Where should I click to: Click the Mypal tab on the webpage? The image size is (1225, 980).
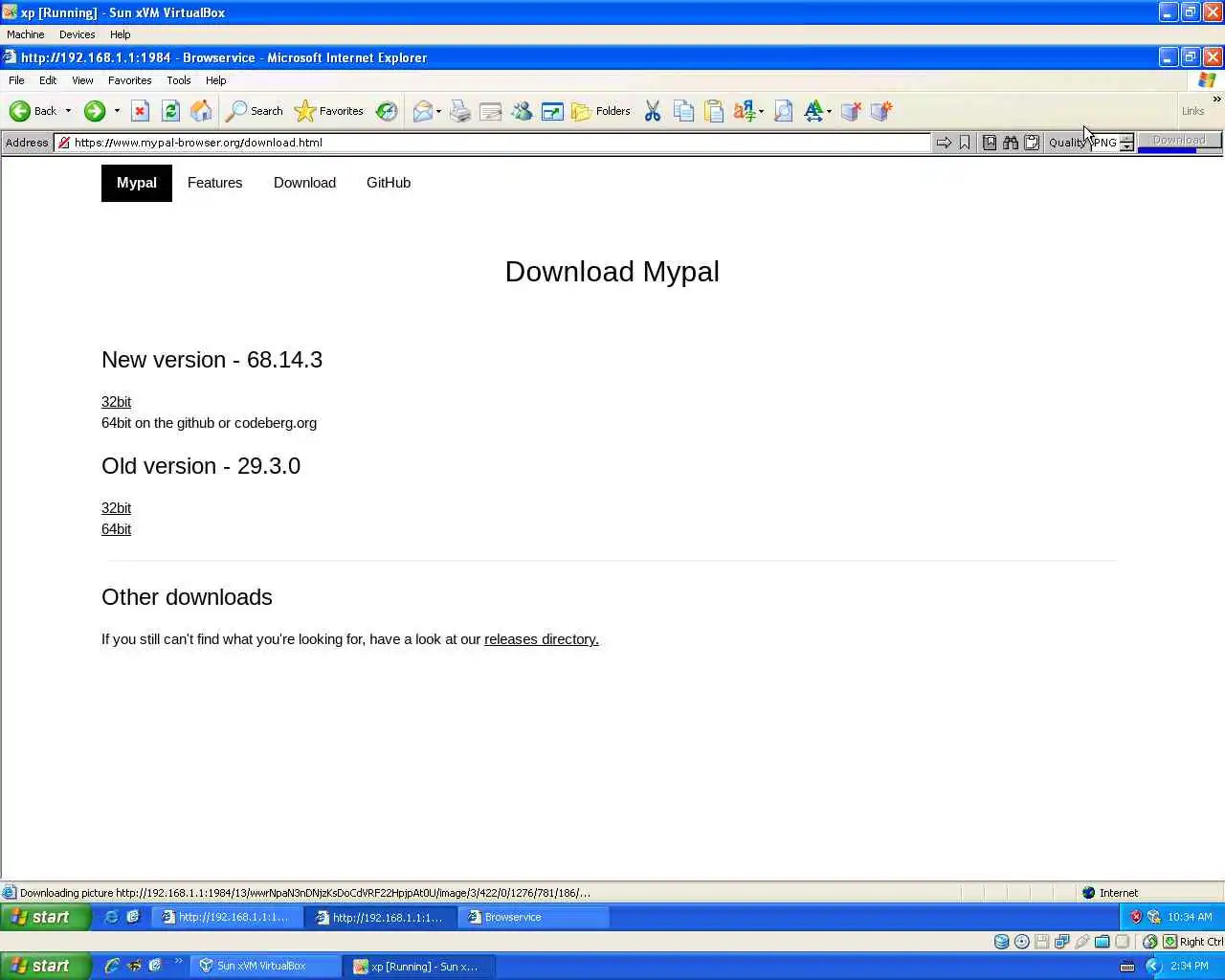tap(137, 183)
